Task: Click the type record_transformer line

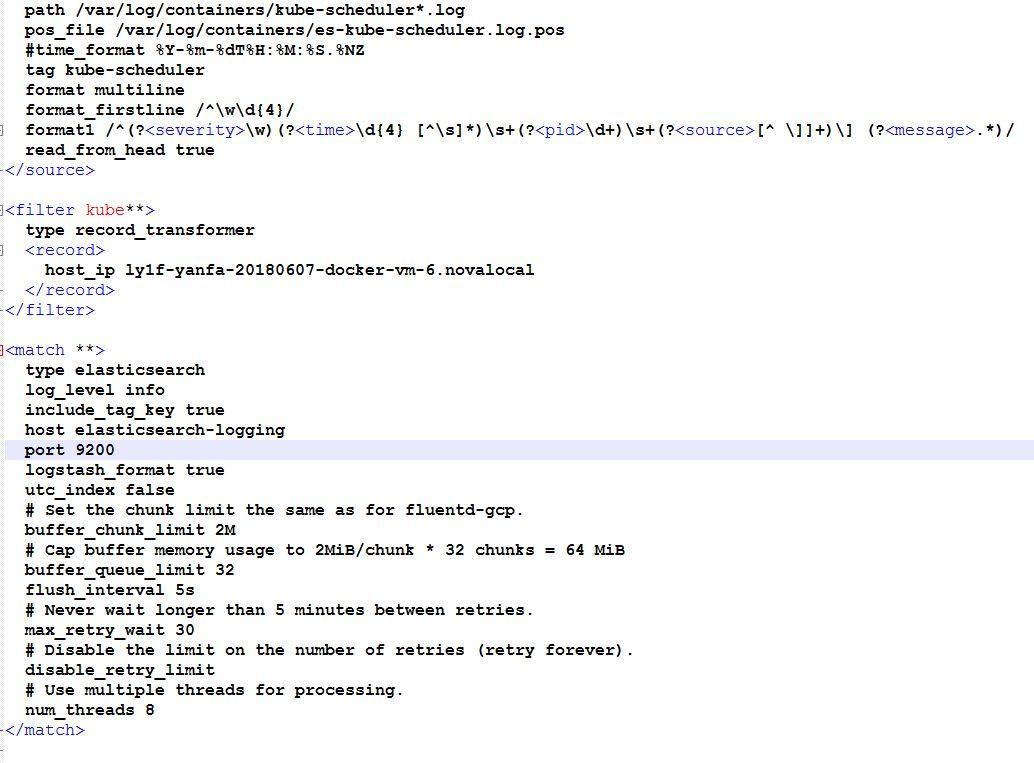Action: pos(140,230)
